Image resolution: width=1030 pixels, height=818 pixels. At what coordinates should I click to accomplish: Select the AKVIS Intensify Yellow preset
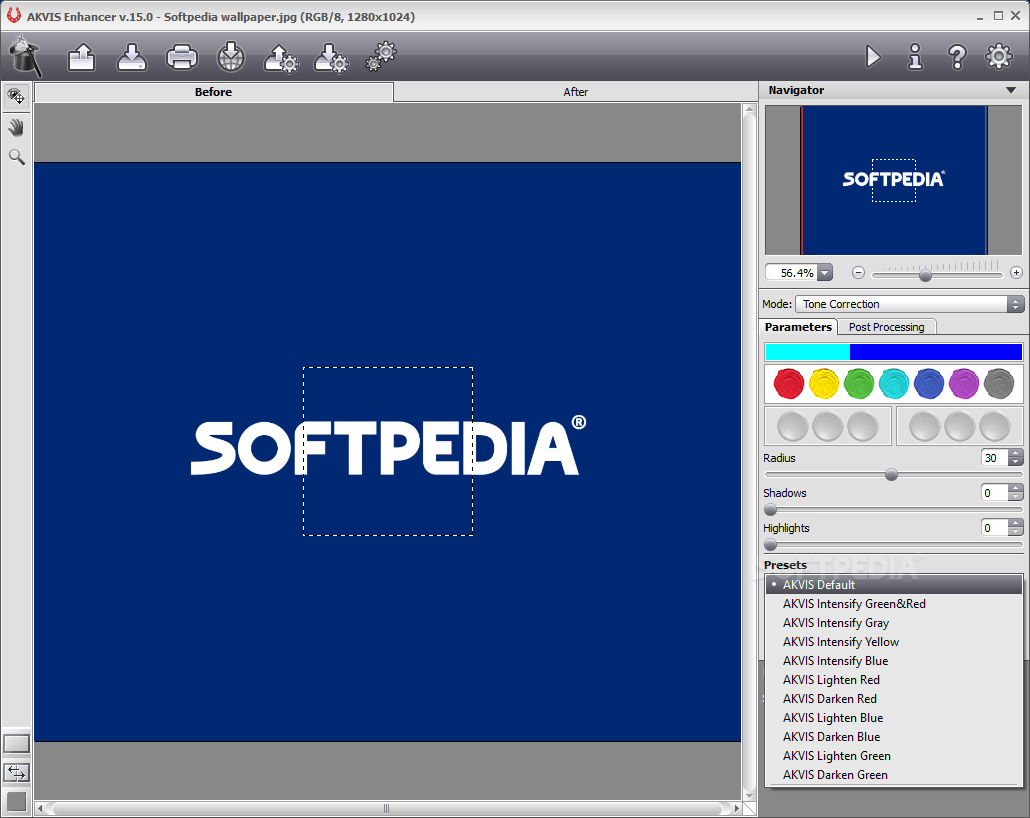(x=894, y=642)
